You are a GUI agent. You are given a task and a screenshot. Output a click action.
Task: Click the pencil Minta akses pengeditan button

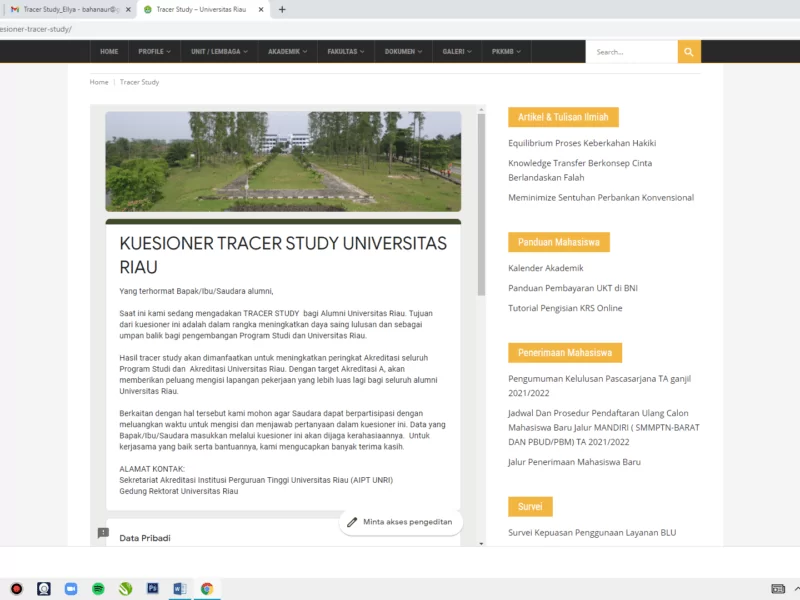(x=401, y=522)
